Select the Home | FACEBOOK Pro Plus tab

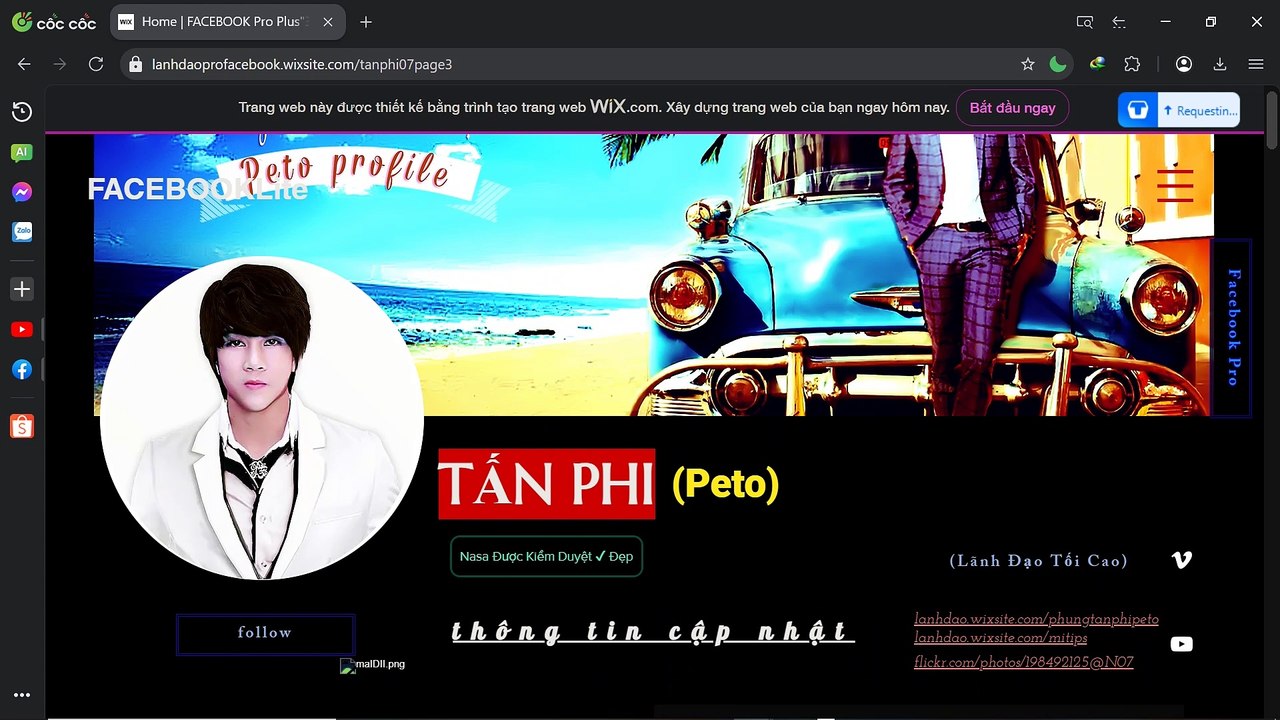(227, 22)
